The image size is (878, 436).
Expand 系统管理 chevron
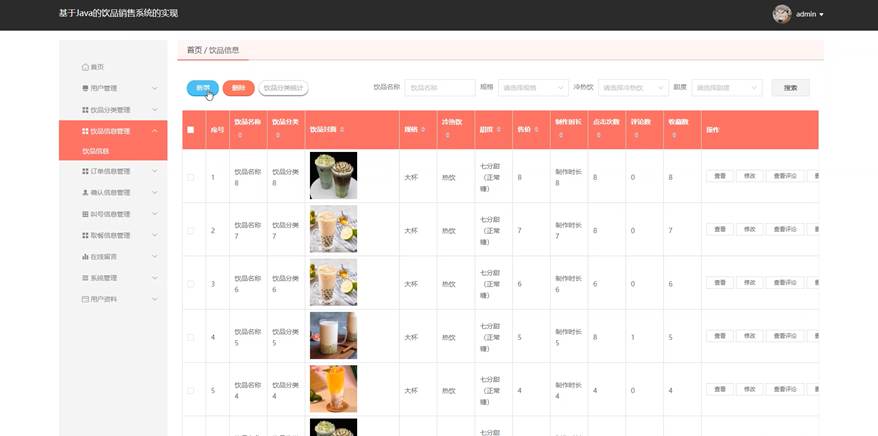155,278
